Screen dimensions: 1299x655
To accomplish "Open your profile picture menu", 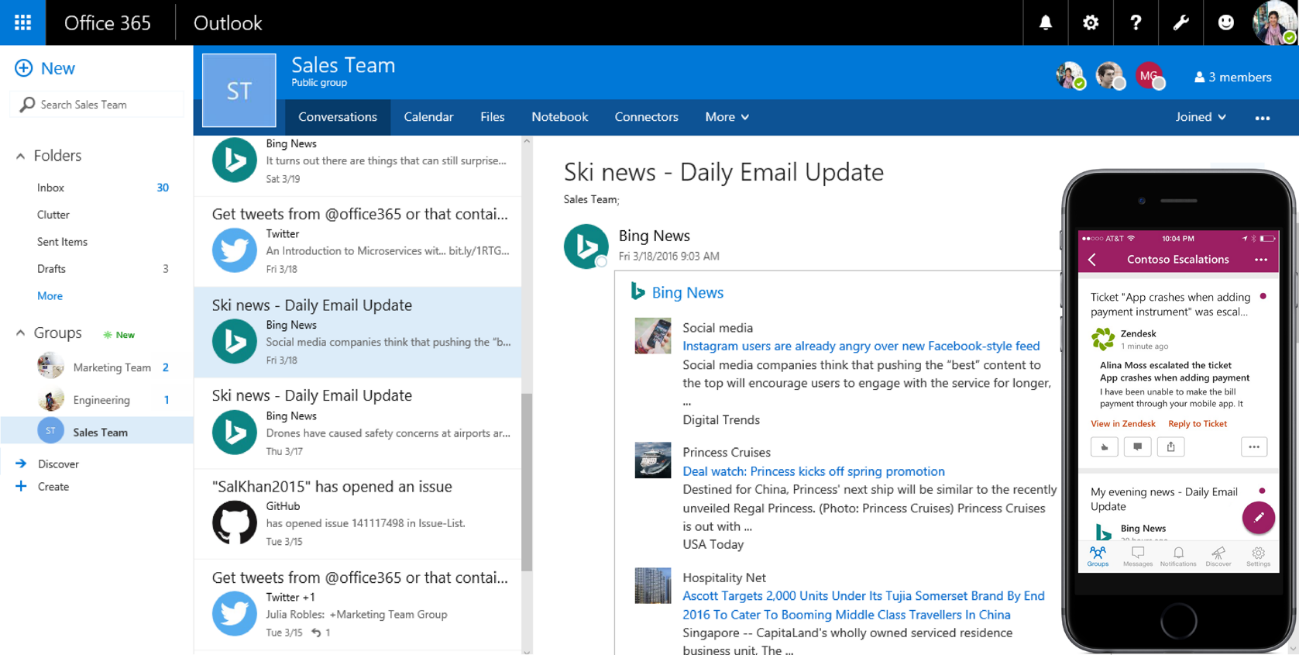I will [x=1274, y=22].
